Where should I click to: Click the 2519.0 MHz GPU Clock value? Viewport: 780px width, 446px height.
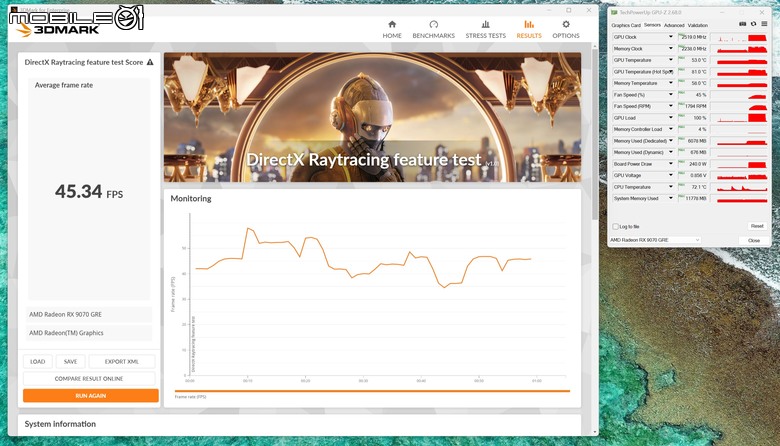(x=693, y=37)
